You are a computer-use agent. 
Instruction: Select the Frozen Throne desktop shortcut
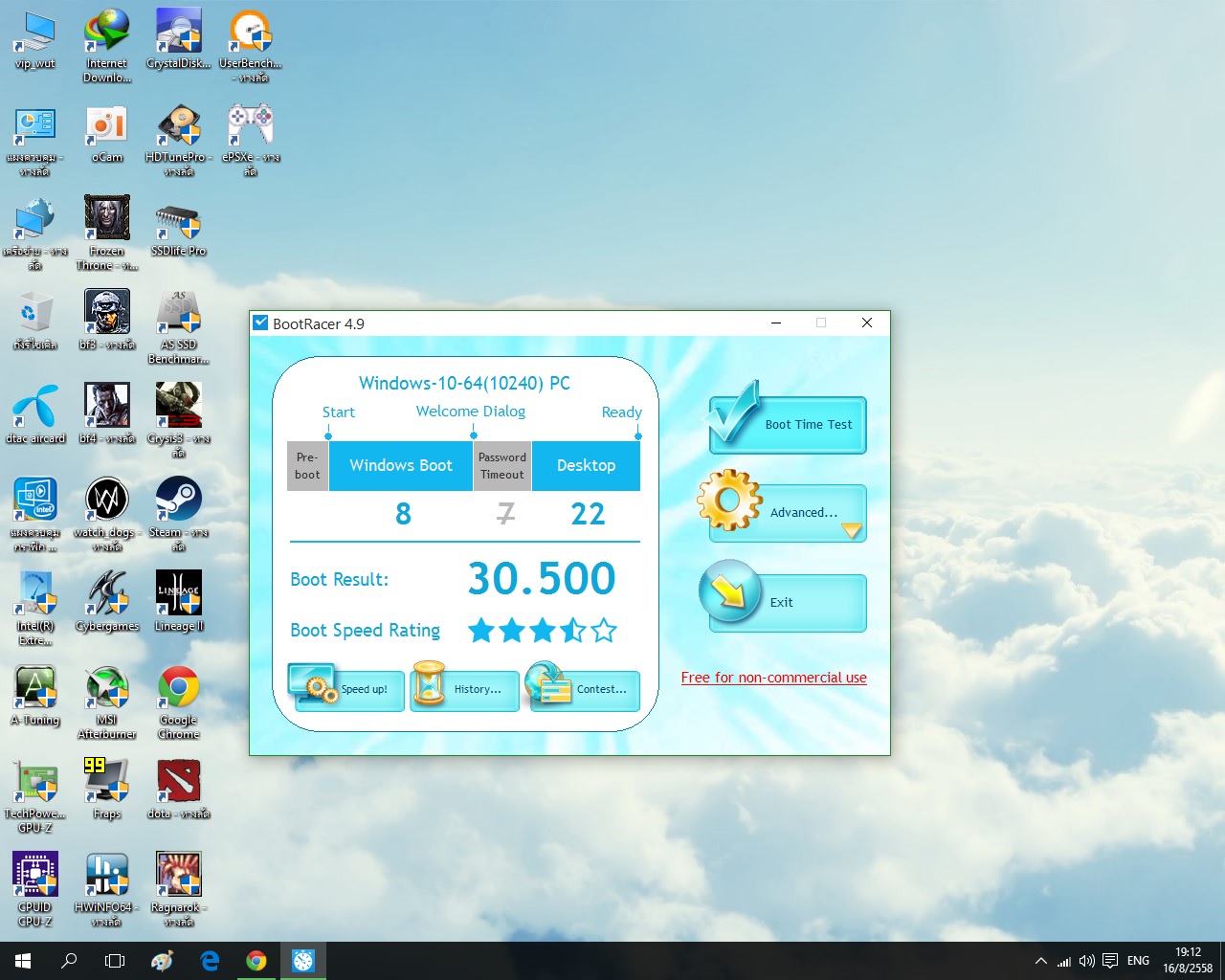[x=107, y=234]
